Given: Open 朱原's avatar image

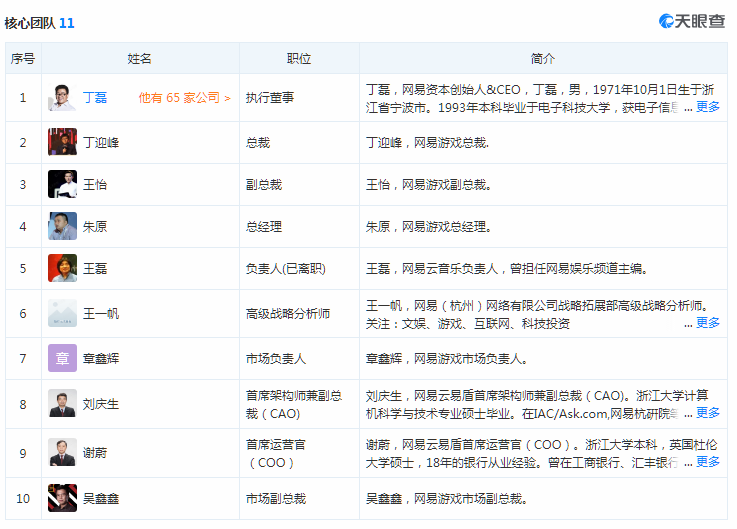Looking at the screenshot, I should click(62, 226).
